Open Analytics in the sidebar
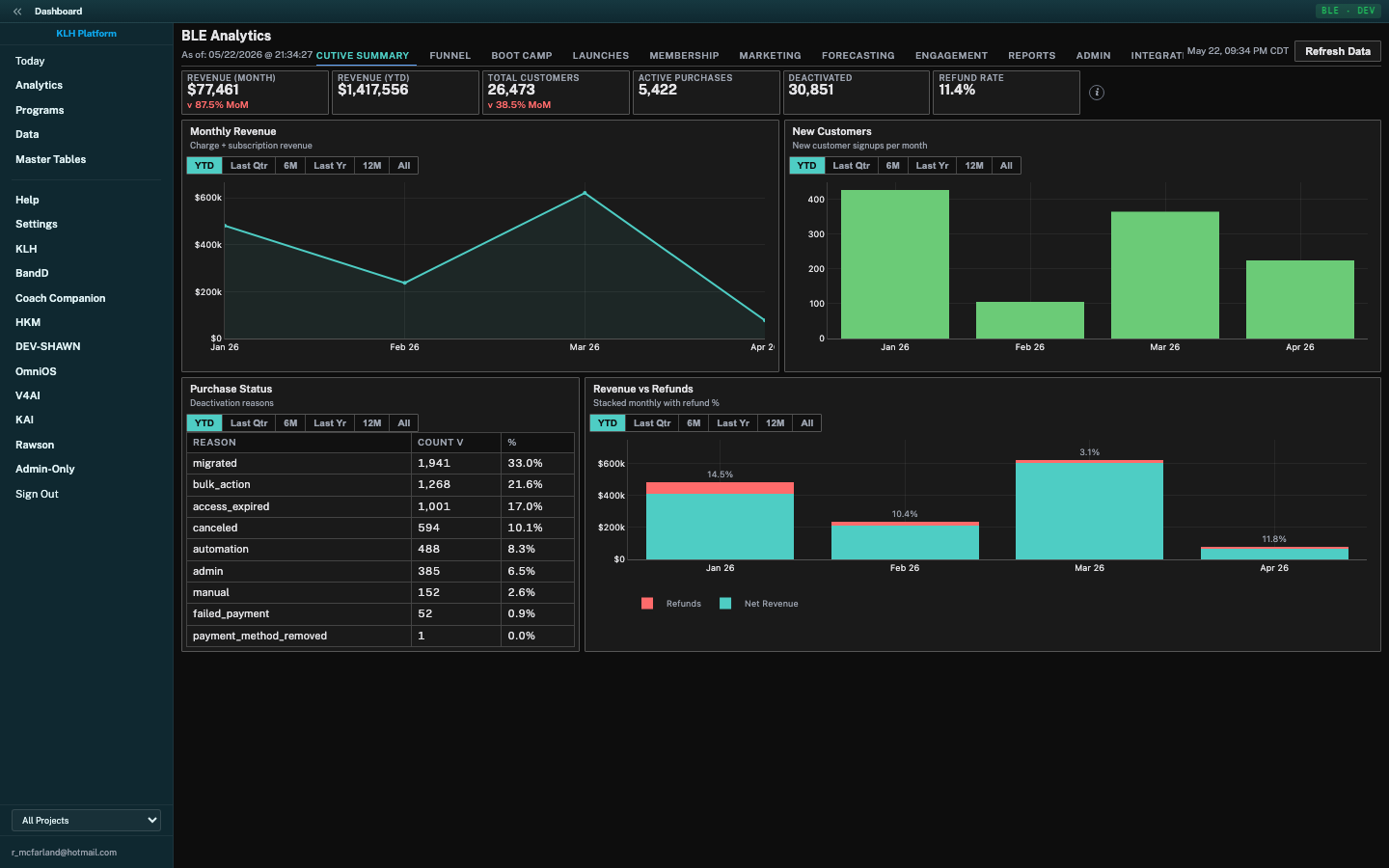This screenshot has height=868, width=1389. tap(40, 86)
